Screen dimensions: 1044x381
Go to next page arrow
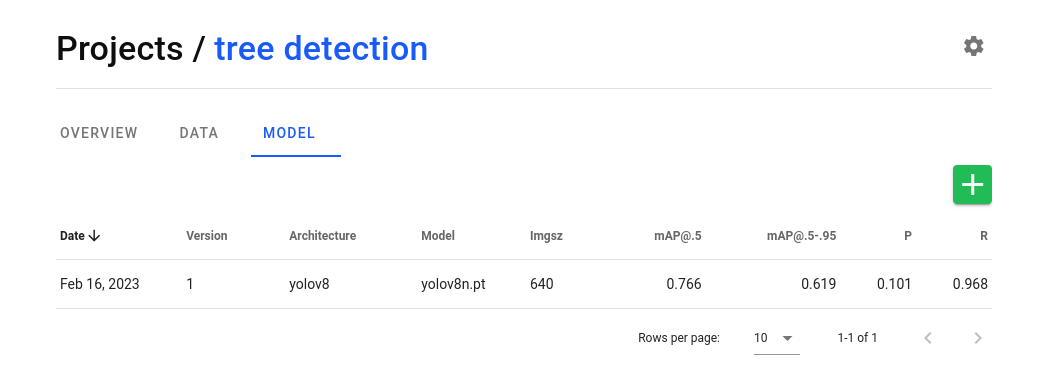click(x=978, y=338)
